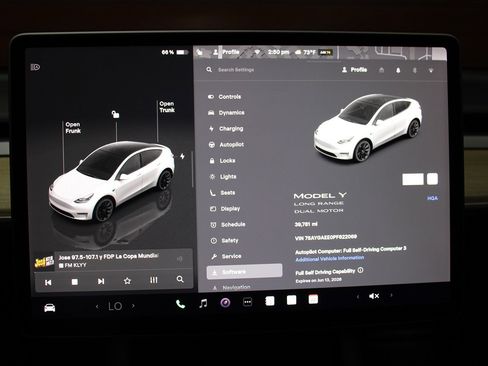Viewport: 488px width, 366px height.
Task: Tap the HomeLink garage icon in header
Action: pyautogui.click(x=382, y=70)
